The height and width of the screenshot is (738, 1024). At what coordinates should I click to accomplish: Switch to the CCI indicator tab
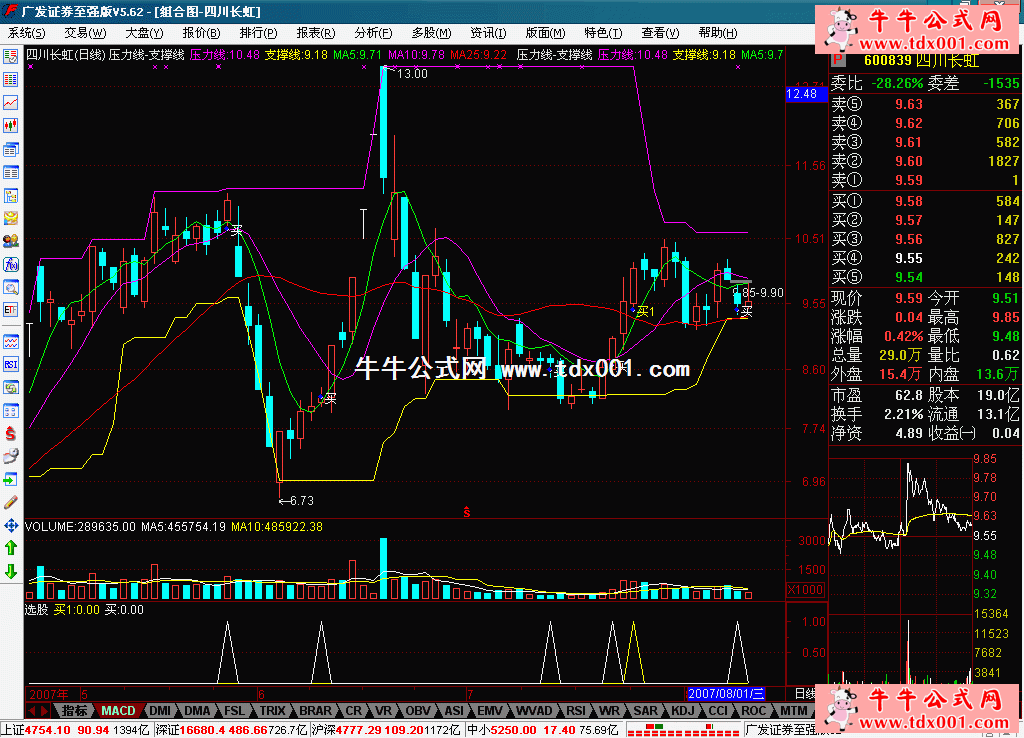pos(718,711)
